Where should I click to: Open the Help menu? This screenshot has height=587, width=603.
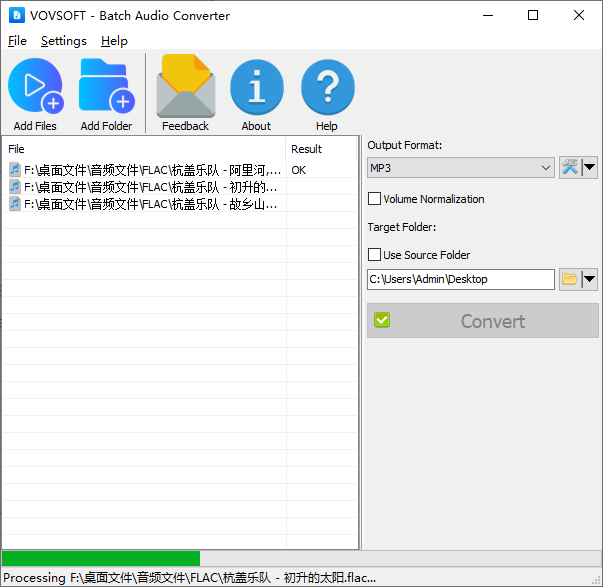coord(114,41)
